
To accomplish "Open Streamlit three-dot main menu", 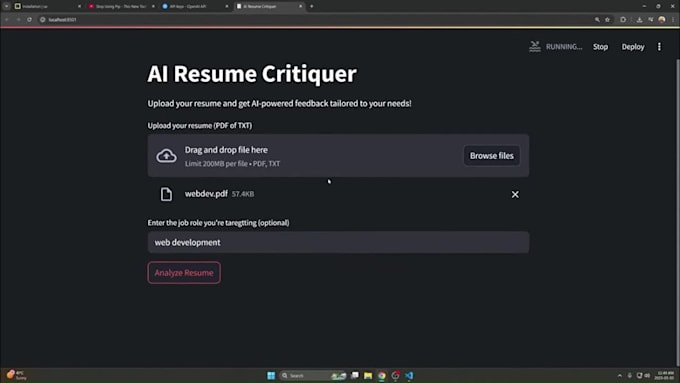I will tap(659, 46).
